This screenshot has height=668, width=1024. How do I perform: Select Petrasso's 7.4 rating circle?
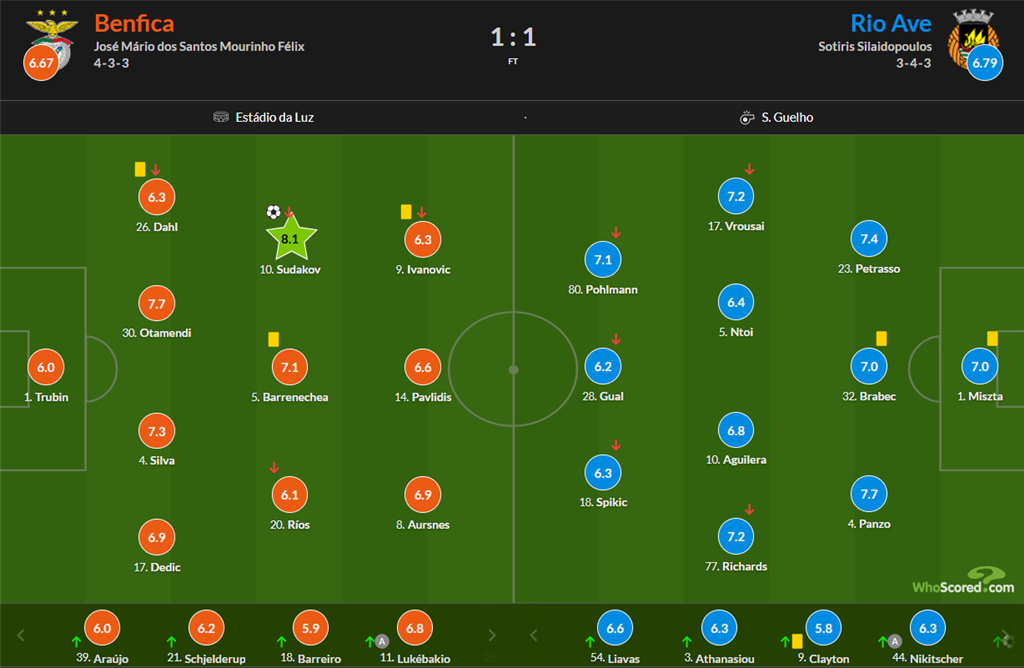(x=869, y=239)
